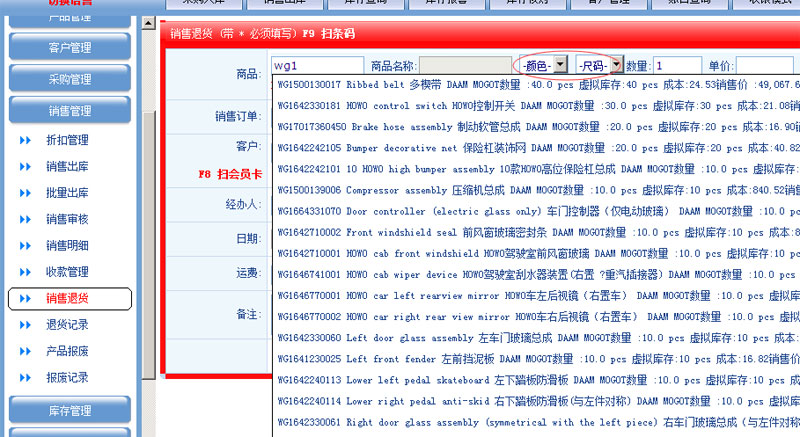Click the double-arrow icon beside 批量出库

[25, 193]
